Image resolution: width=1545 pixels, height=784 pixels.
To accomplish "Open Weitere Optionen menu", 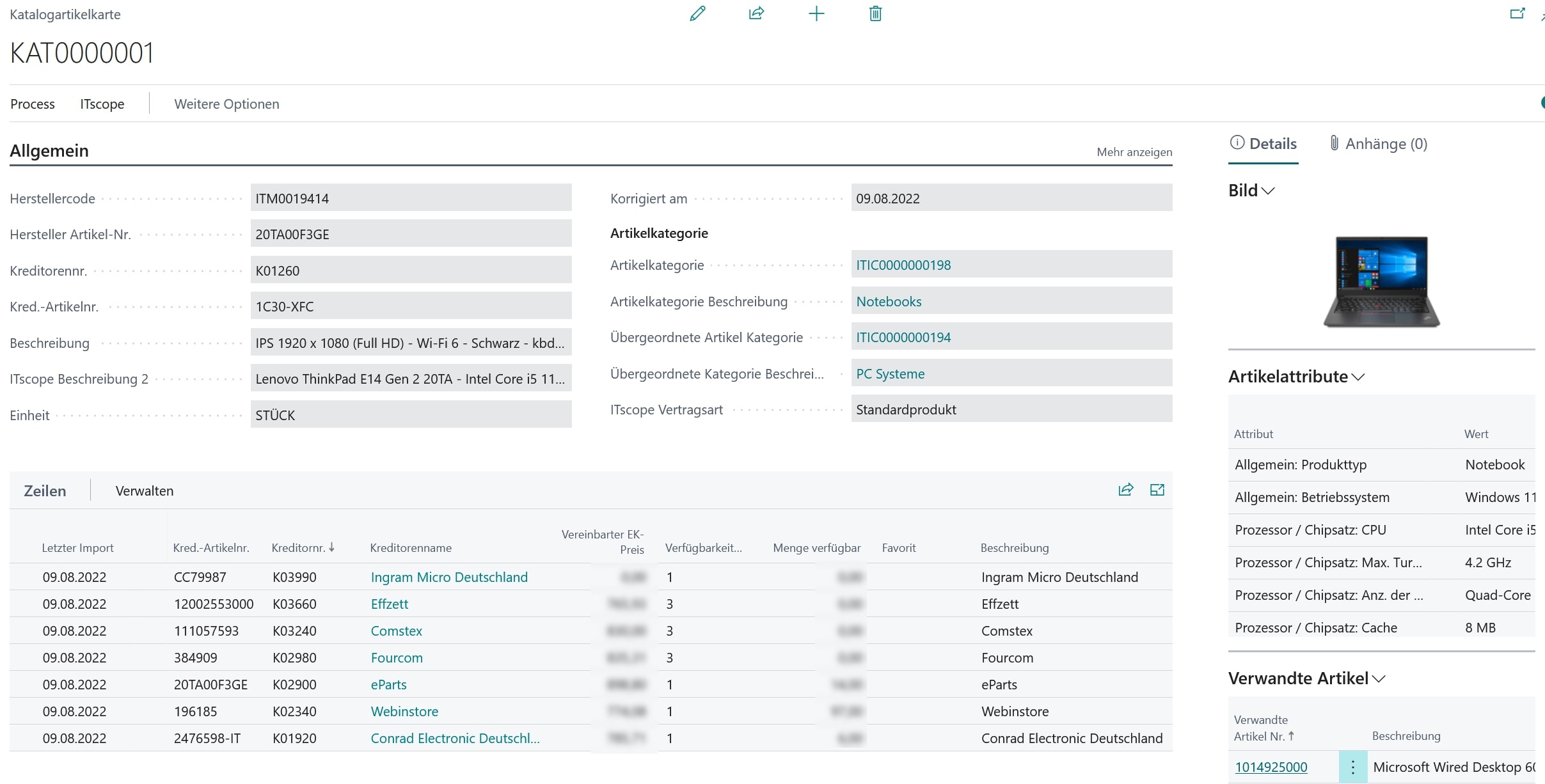I will point(226,104).
